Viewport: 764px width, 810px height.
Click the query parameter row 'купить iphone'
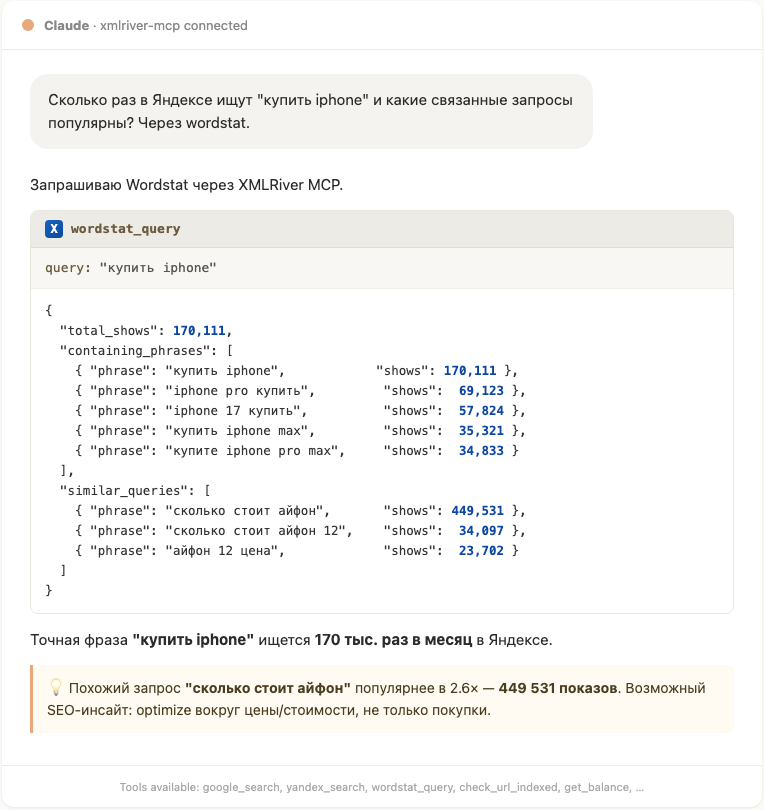(x=382, y=268)
